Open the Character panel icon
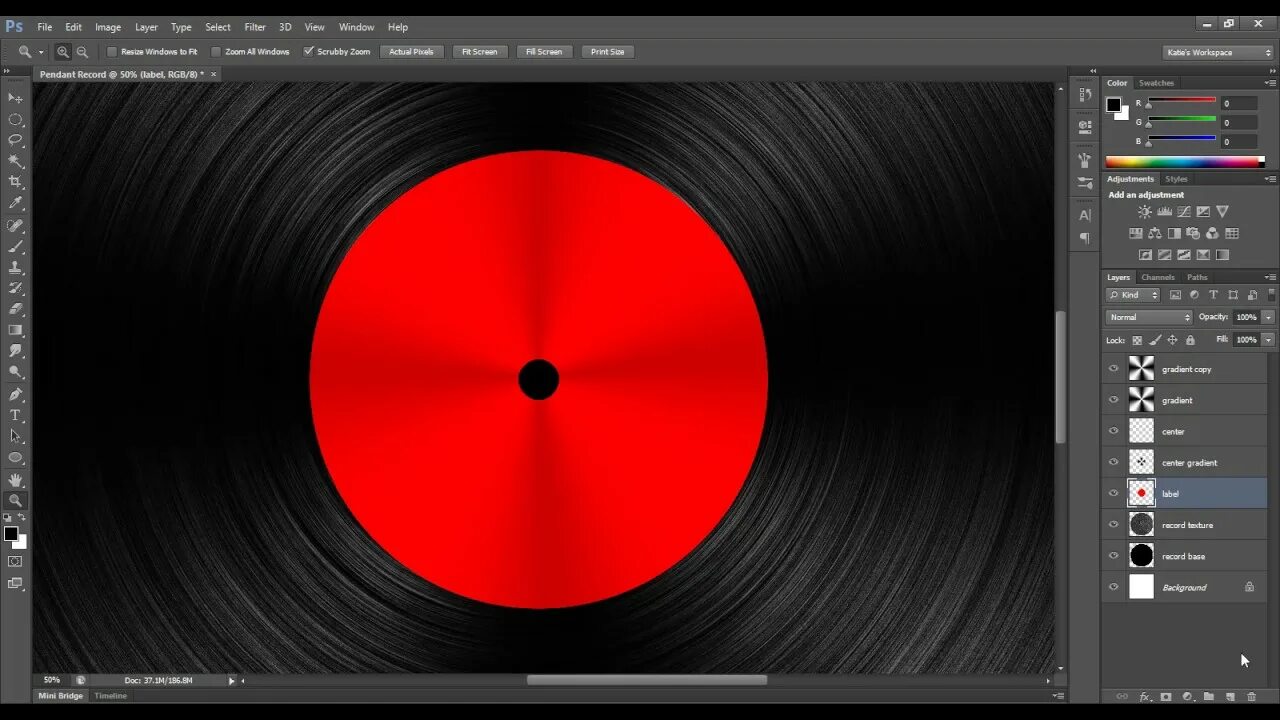Viewport: 1280px width, 720px height. [x=1085, y=215]
